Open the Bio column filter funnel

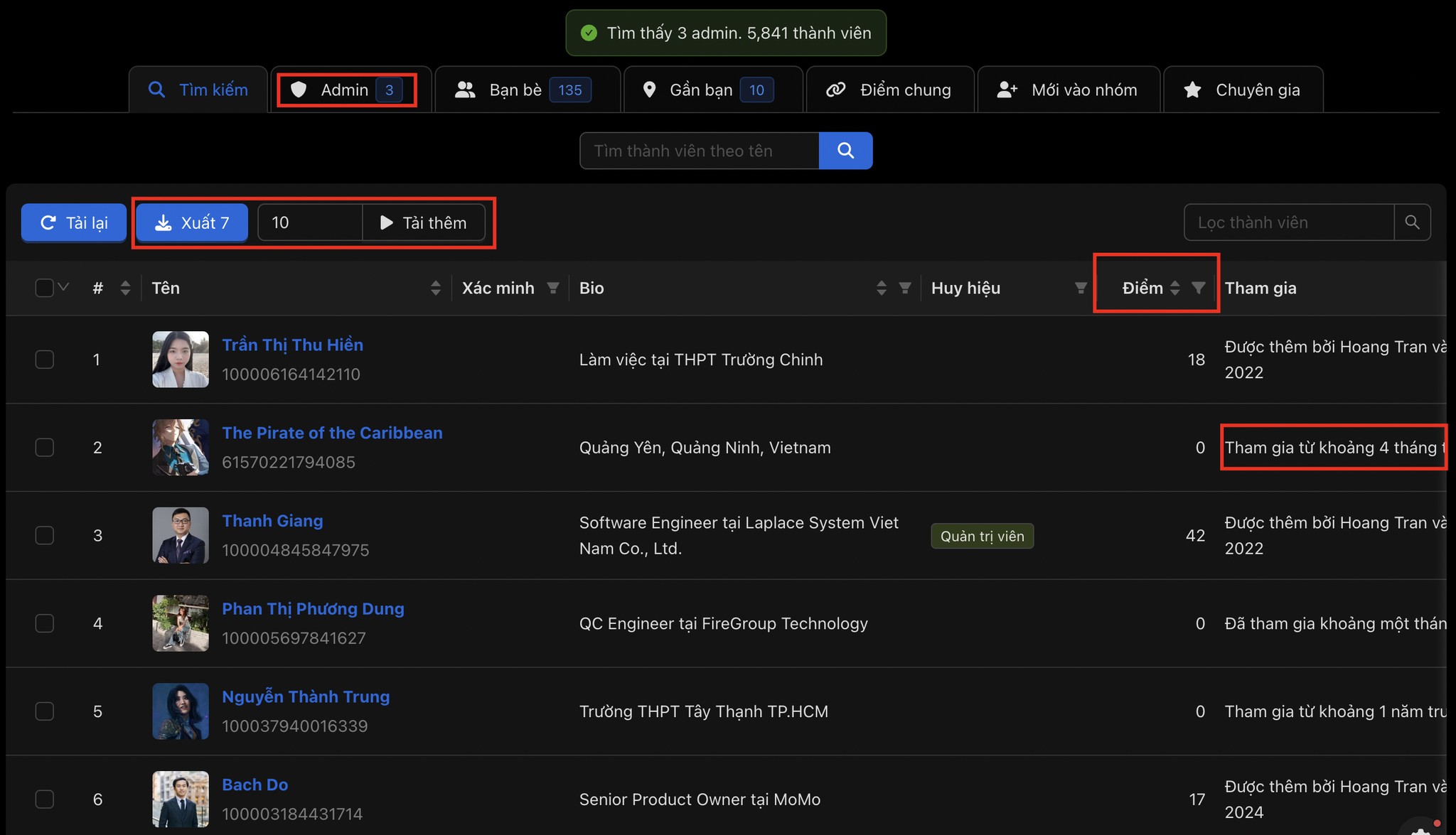coord(905,288)
